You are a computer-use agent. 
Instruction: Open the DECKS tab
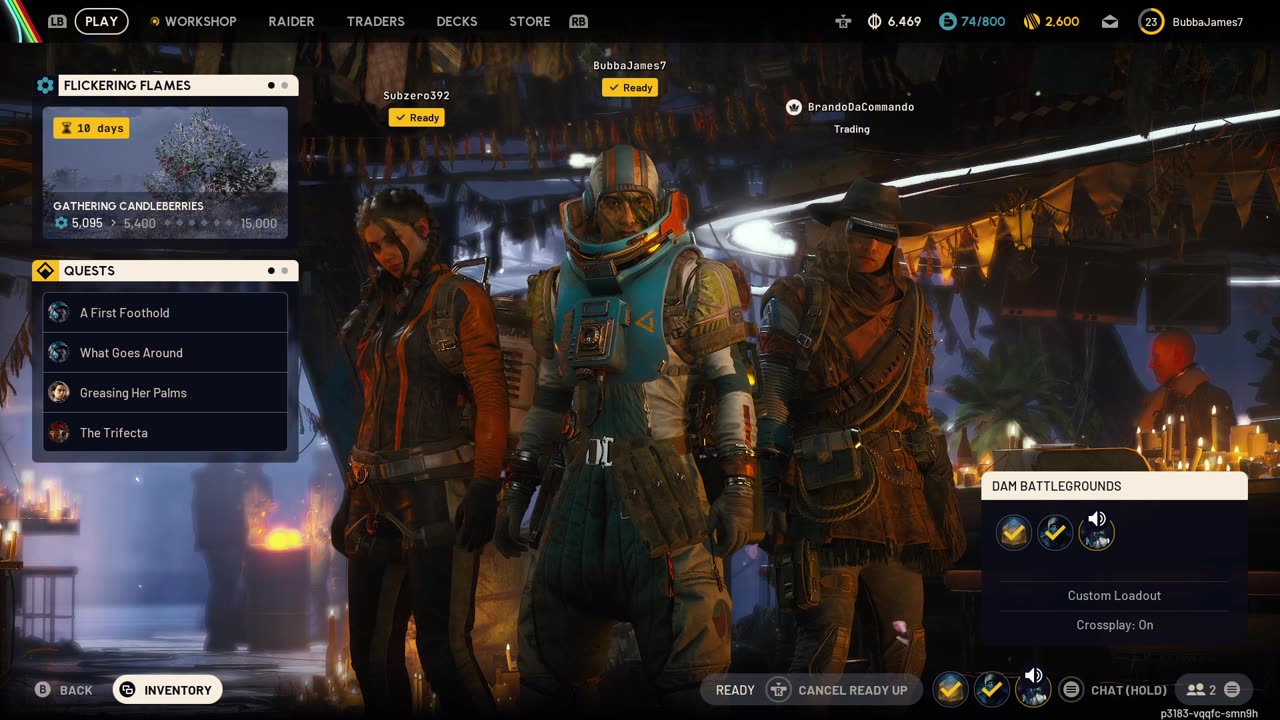(x=457, y=21)
